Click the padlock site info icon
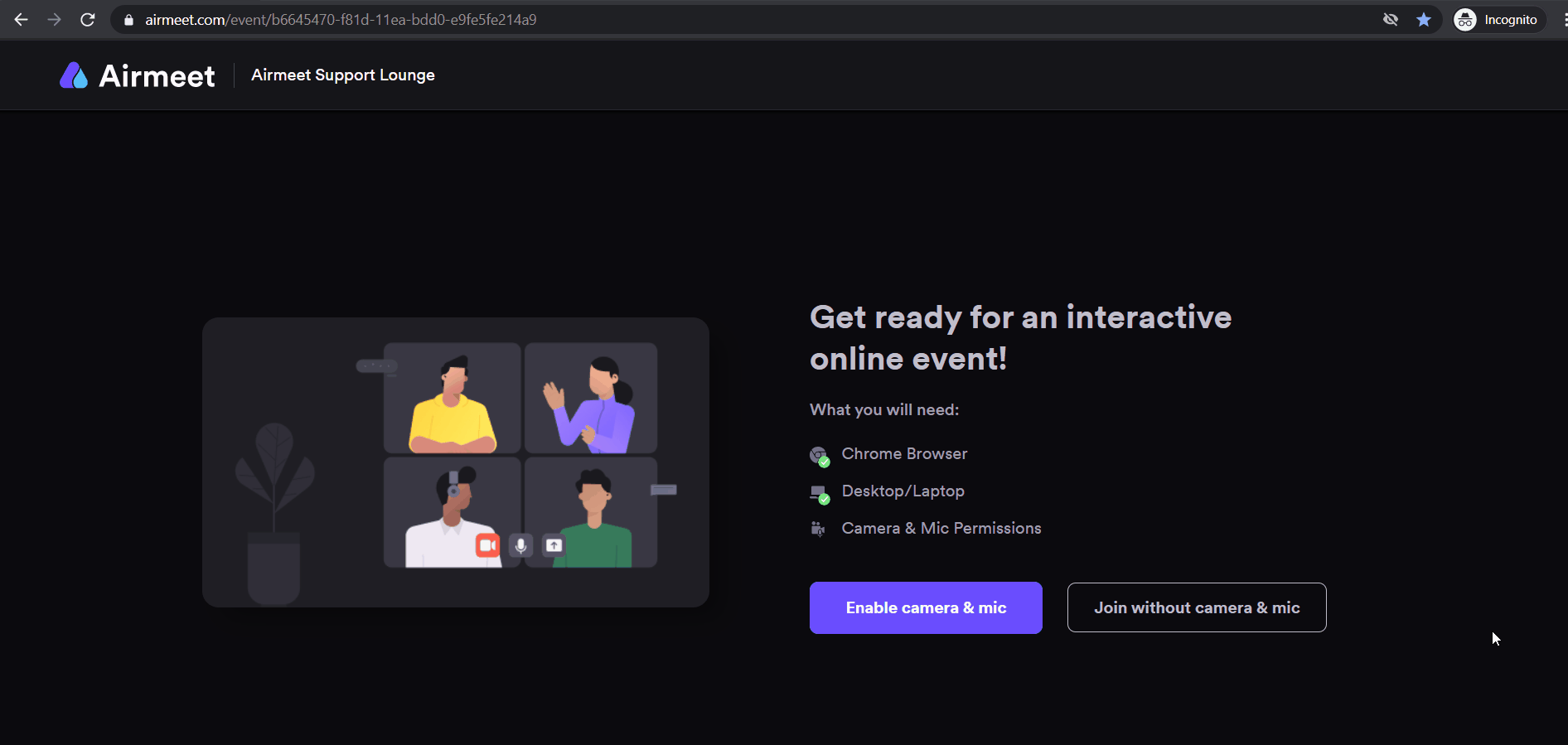 click(x=128, y=20)
